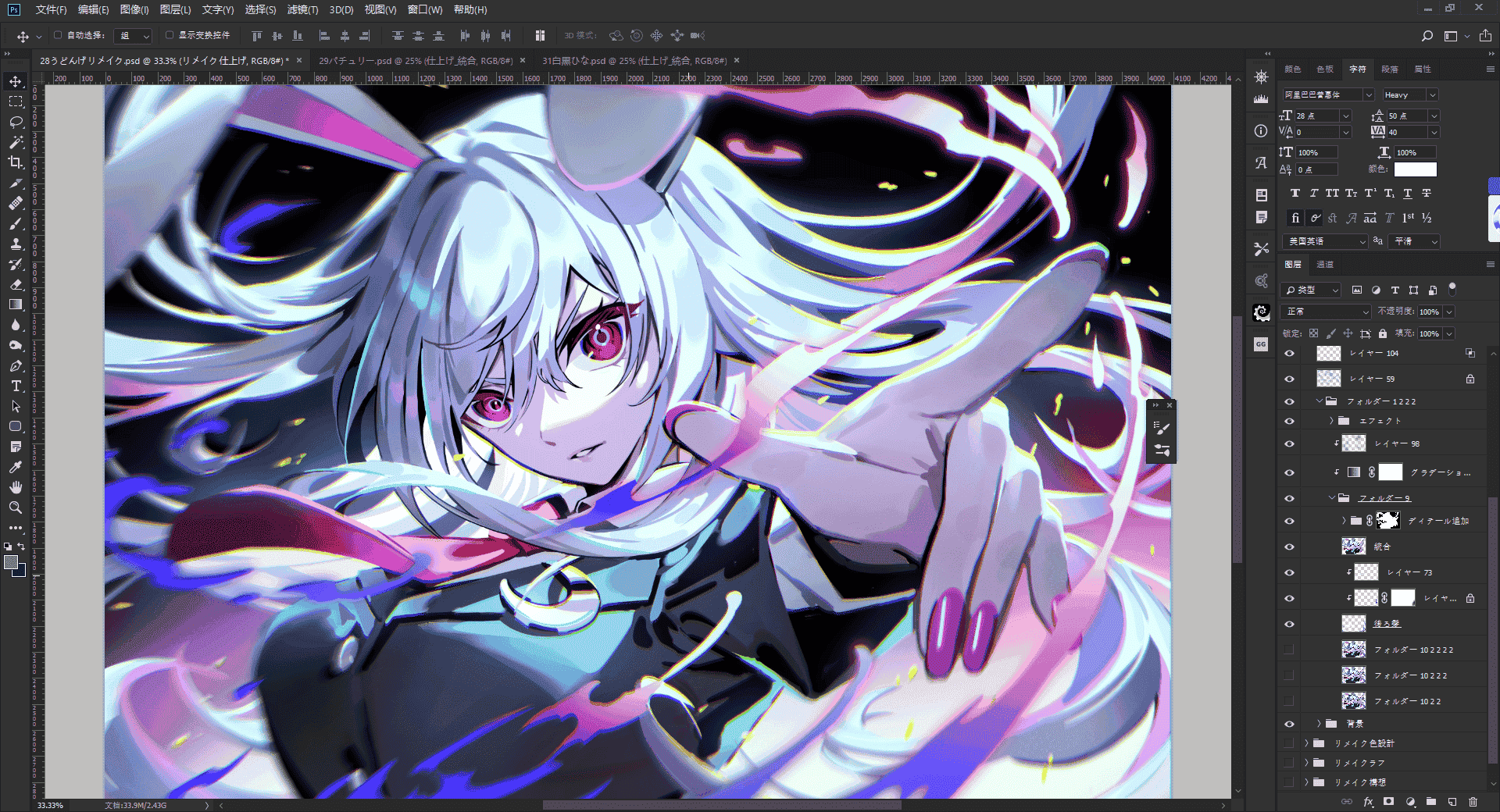The width and height of the screenshot is (1500, 812).
Task: Expand the 背景 layer group
Action: [x=1319, y=724]
